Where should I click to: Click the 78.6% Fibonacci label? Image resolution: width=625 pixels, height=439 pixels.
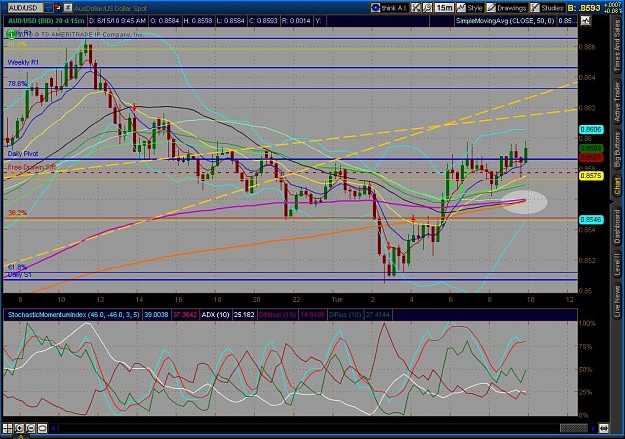[x=18, y=84]
